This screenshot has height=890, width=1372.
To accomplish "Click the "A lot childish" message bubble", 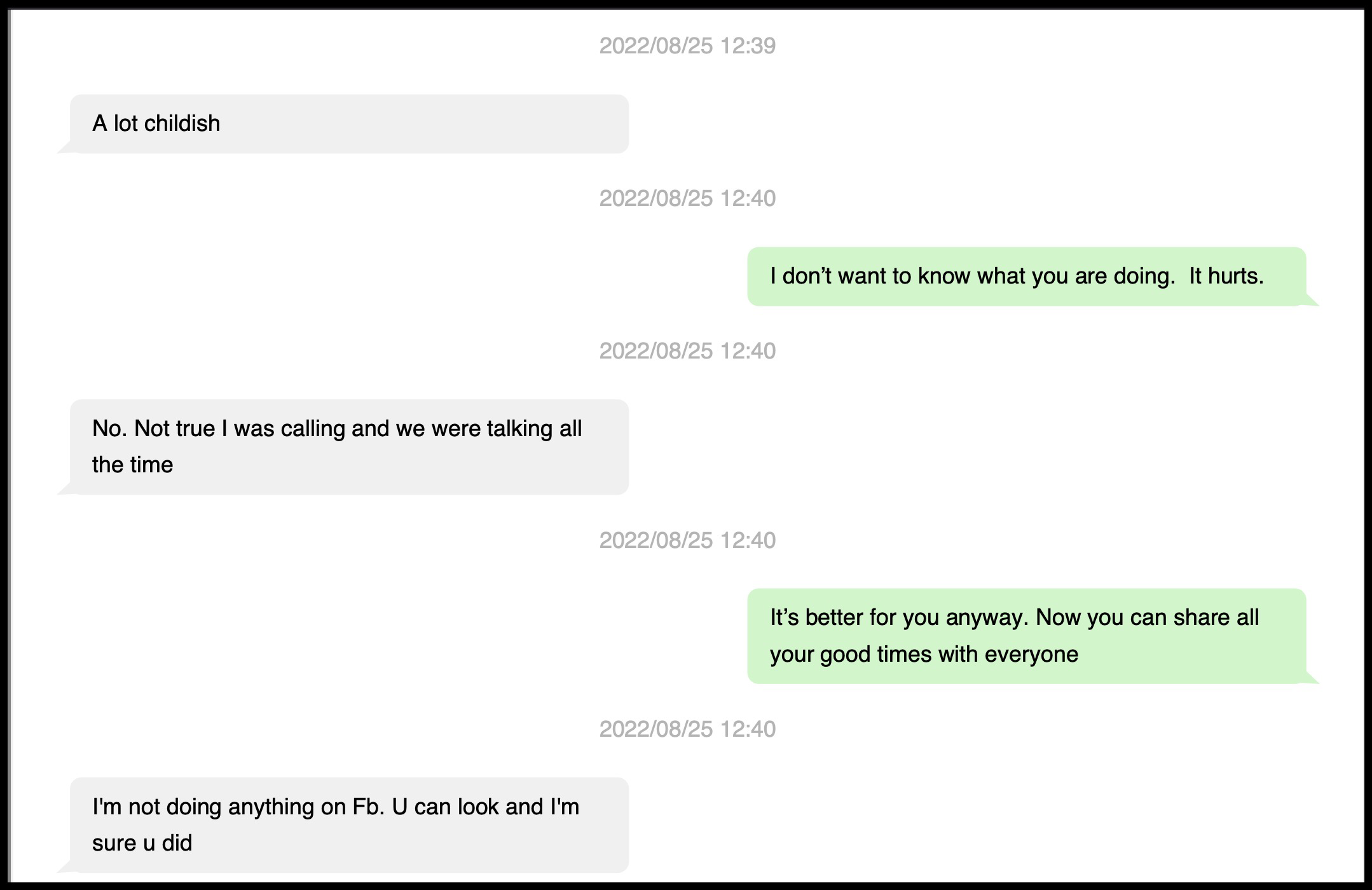I will coord(348,124).
